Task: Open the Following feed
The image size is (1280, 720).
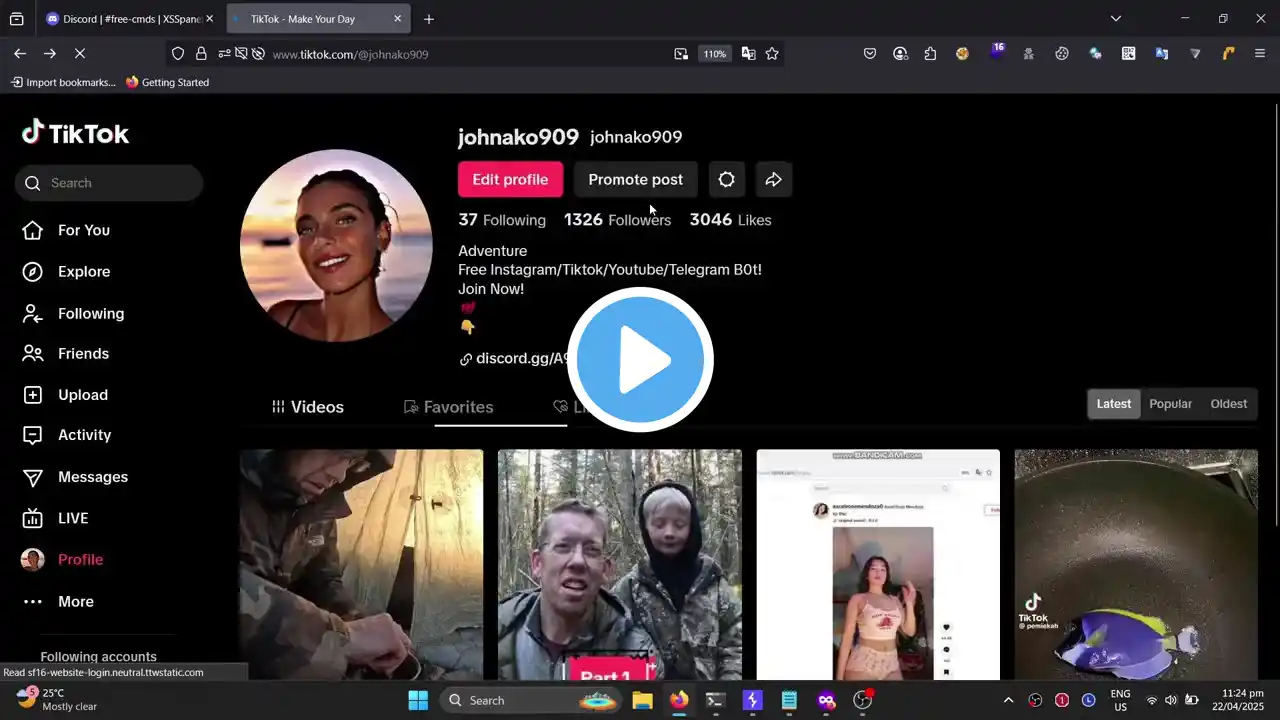Action: 73,314
